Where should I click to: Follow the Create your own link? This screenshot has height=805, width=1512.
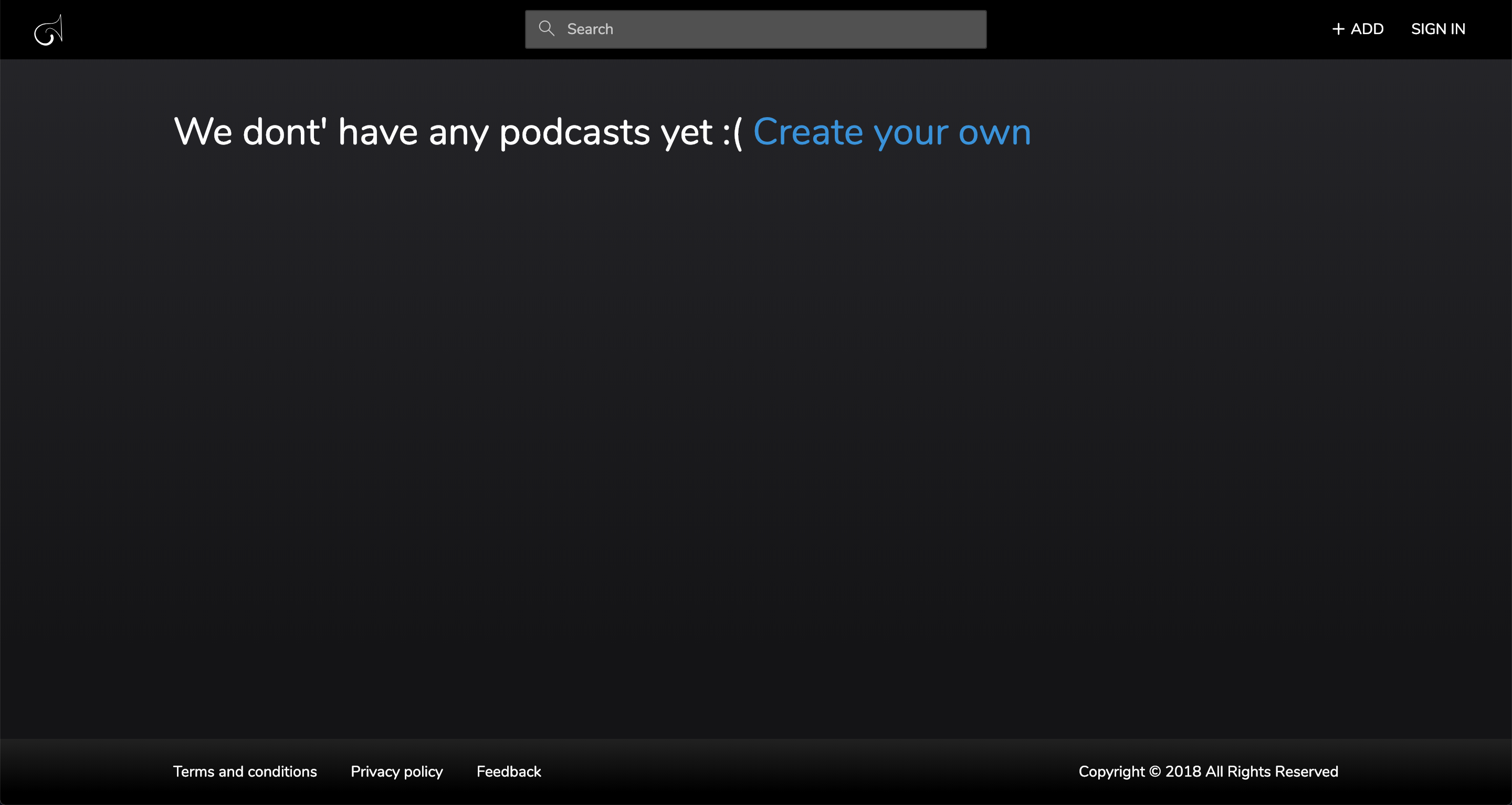point(891,132)
